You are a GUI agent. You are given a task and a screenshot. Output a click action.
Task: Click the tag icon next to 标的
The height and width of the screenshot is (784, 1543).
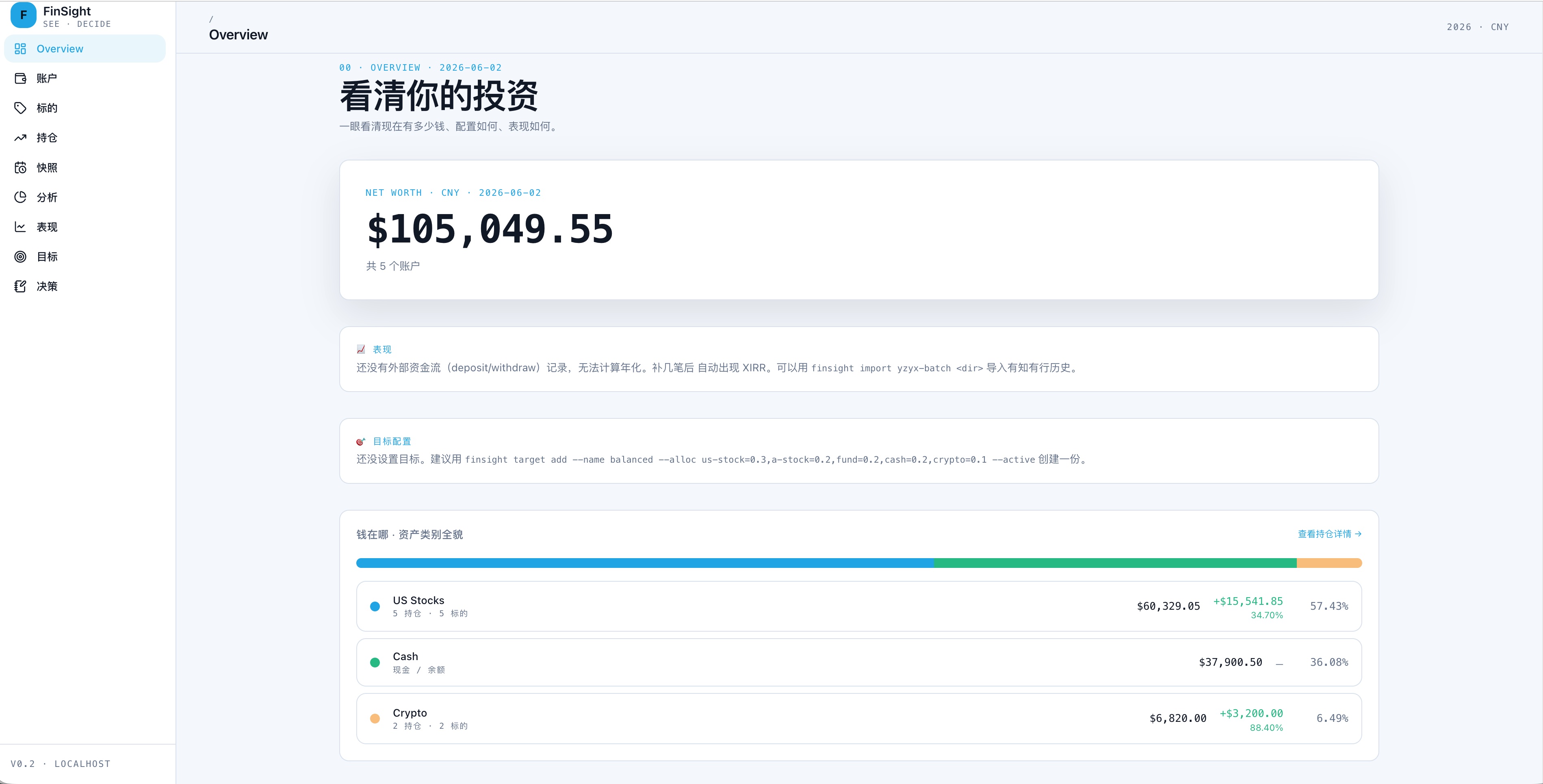(20, 108)
